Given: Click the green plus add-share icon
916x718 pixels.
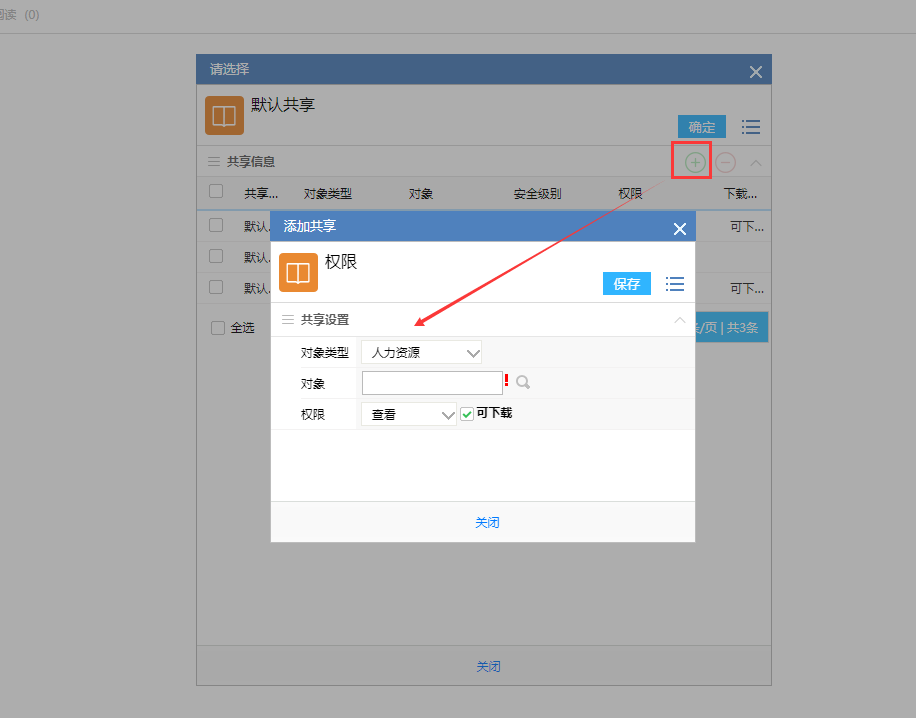Looking at the screenshot, I should pos(695,162).
